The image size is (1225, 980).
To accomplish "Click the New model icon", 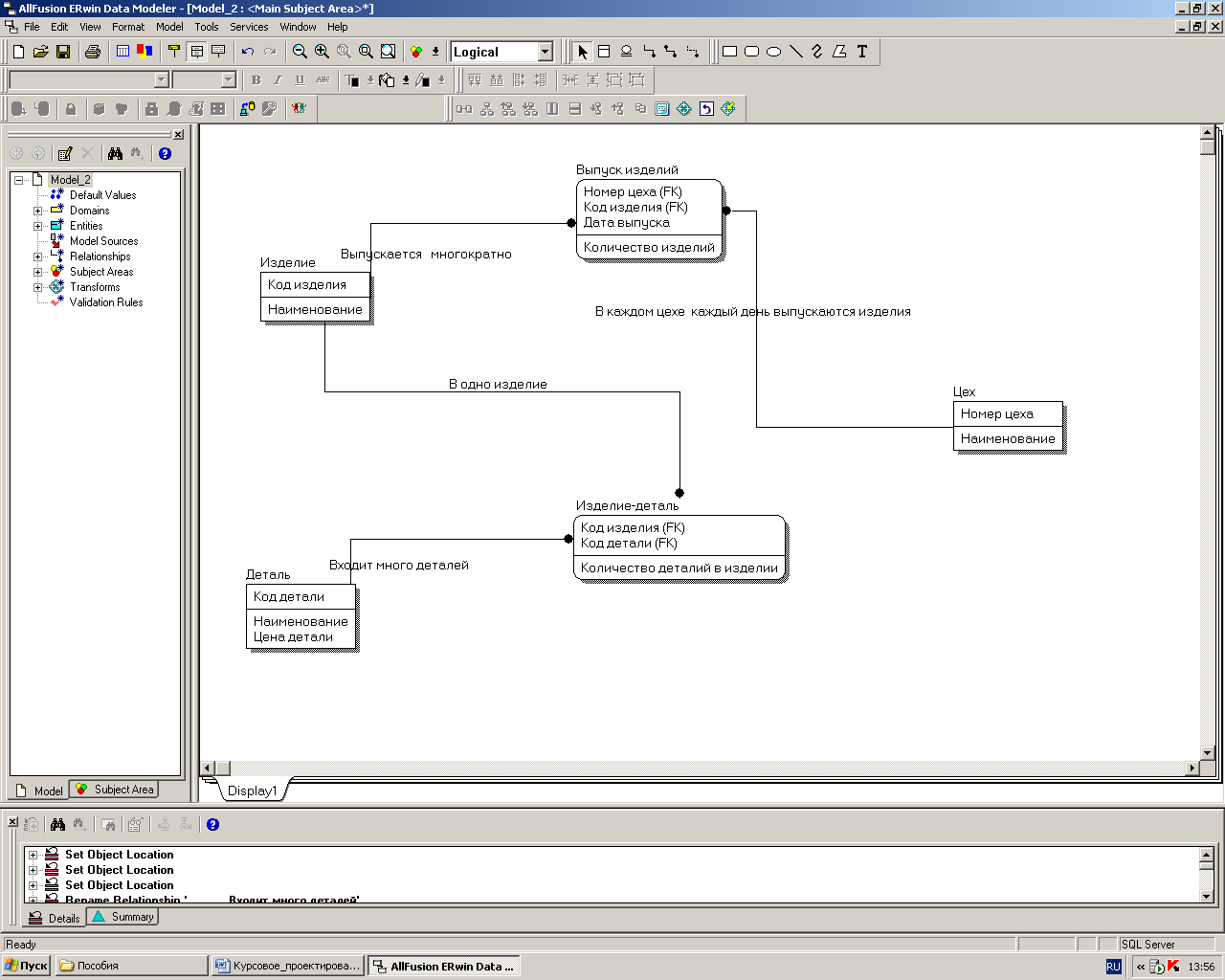I will (x=18, y=52).
